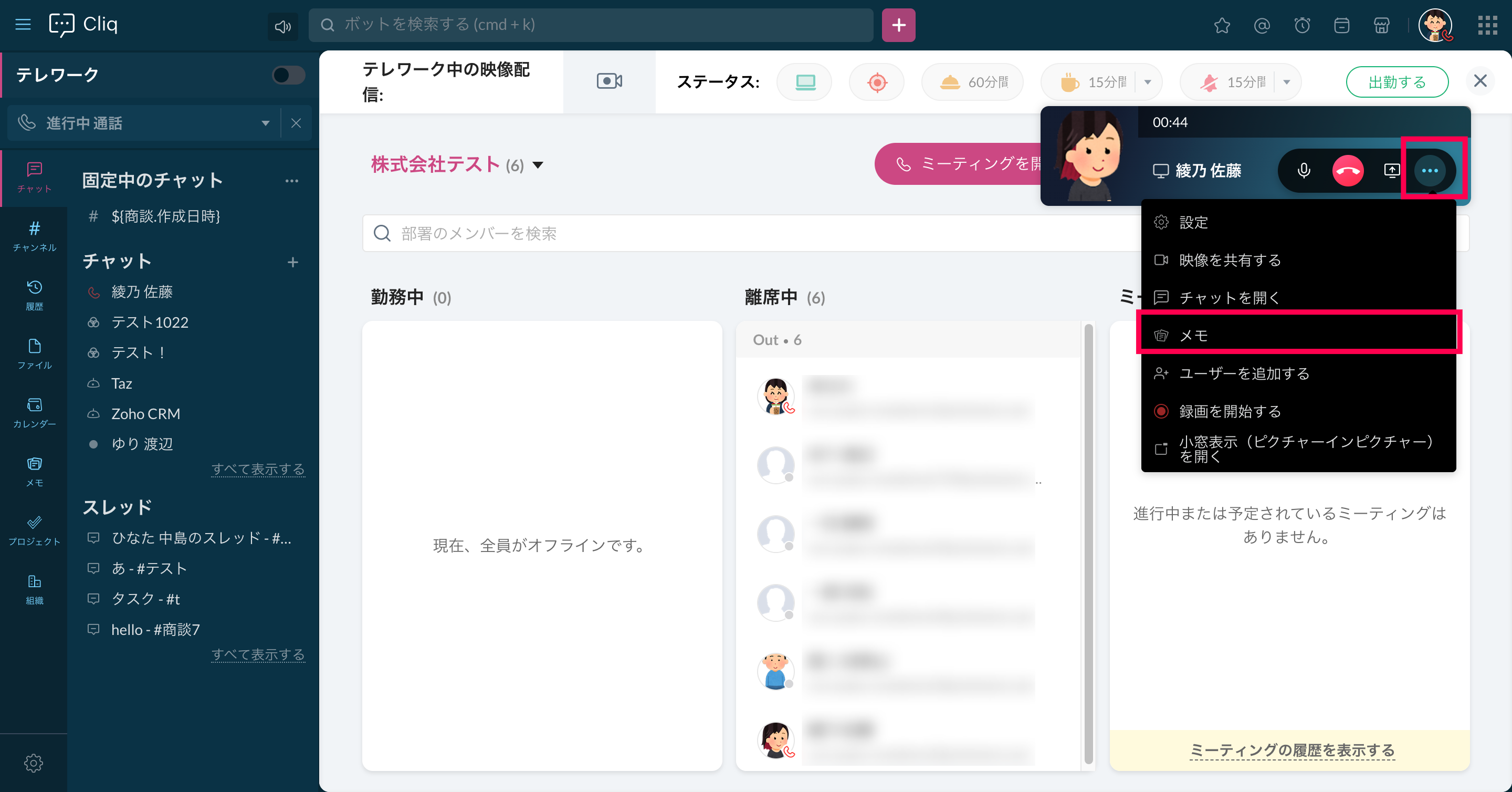Open the meeting history link
1512x792 pixels.
click(x=1291, y=750)
